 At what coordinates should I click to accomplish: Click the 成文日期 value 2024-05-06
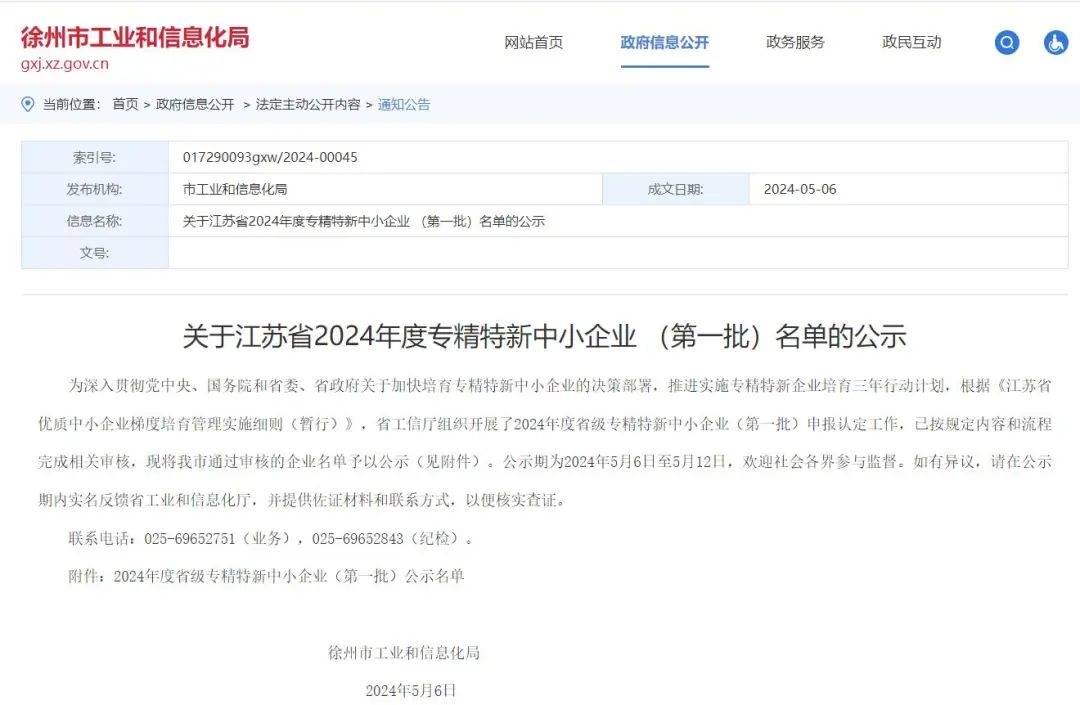800,189
